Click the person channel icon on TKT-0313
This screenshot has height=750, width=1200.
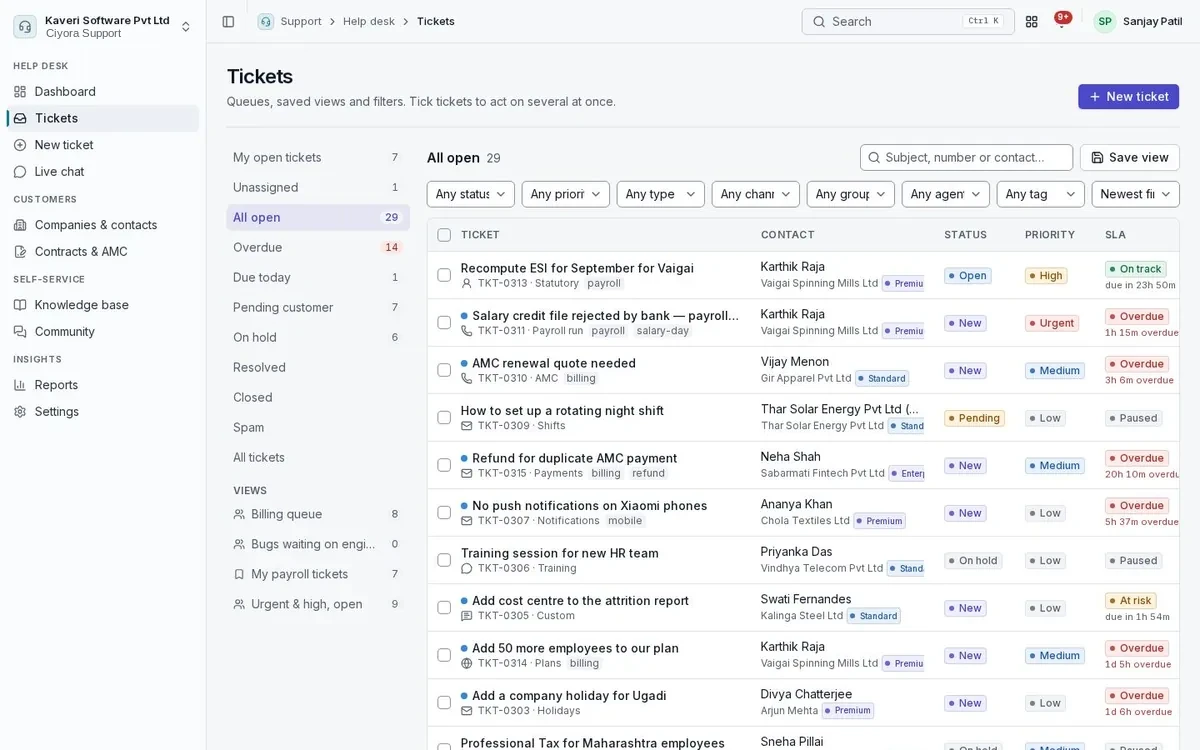(467, 283)
